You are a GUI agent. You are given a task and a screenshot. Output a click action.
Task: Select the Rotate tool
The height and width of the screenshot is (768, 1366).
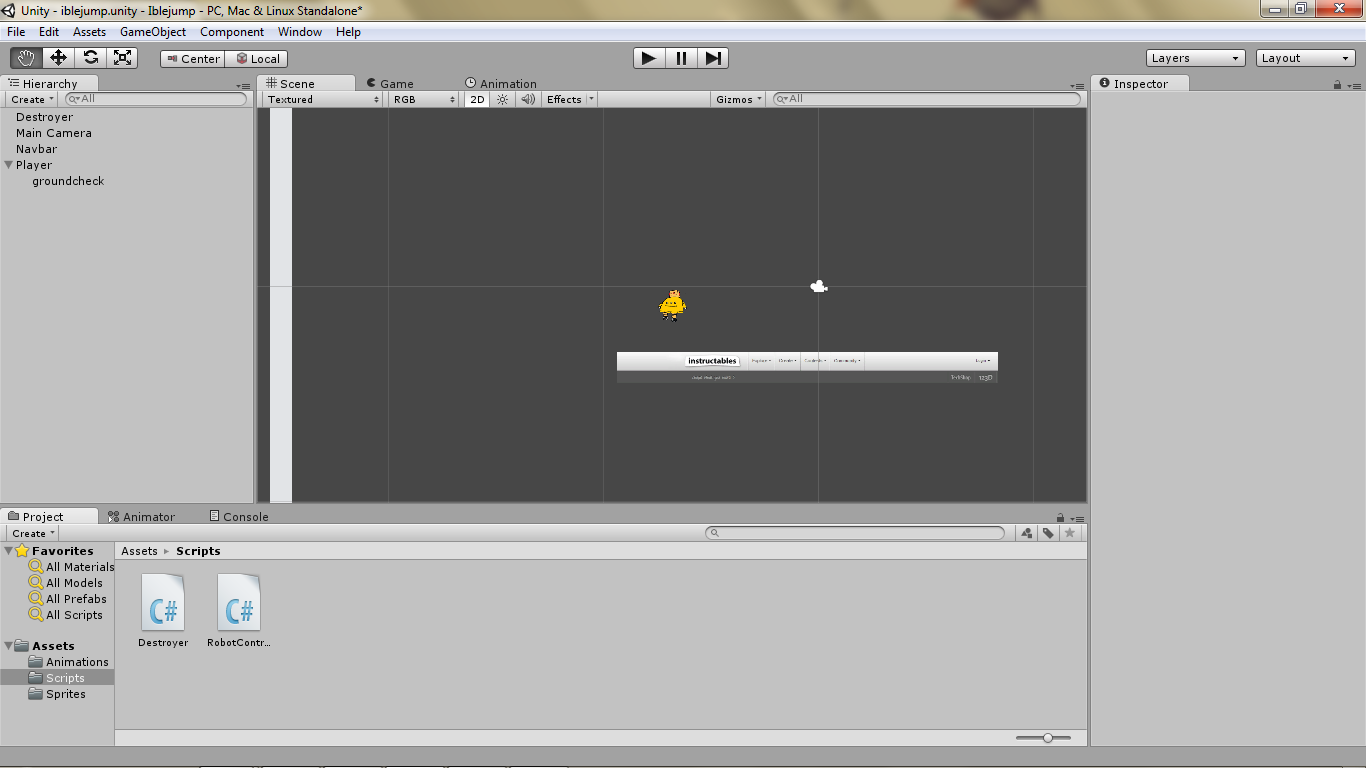90,57
